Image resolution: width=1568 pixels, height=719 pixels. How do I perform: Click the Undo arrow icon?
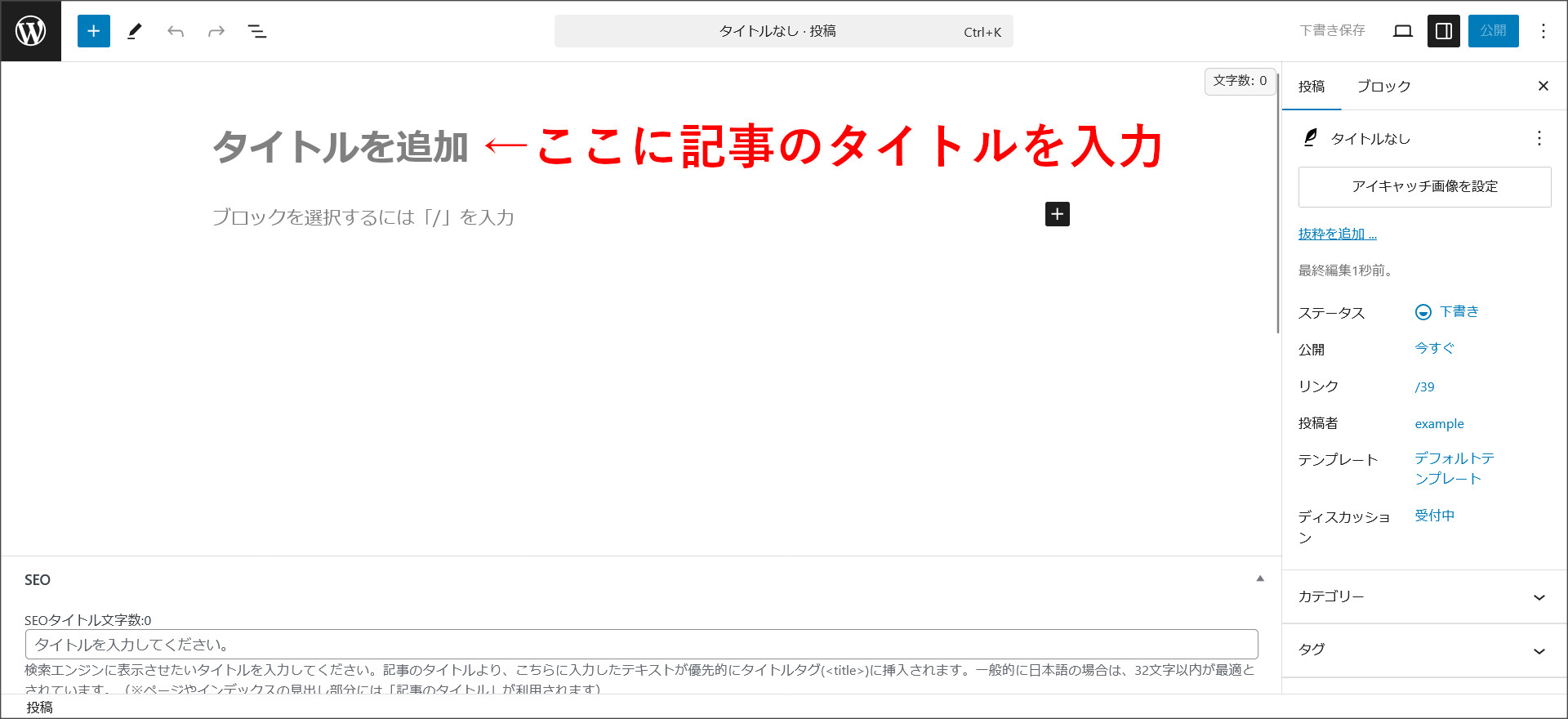tap(176, 31)
